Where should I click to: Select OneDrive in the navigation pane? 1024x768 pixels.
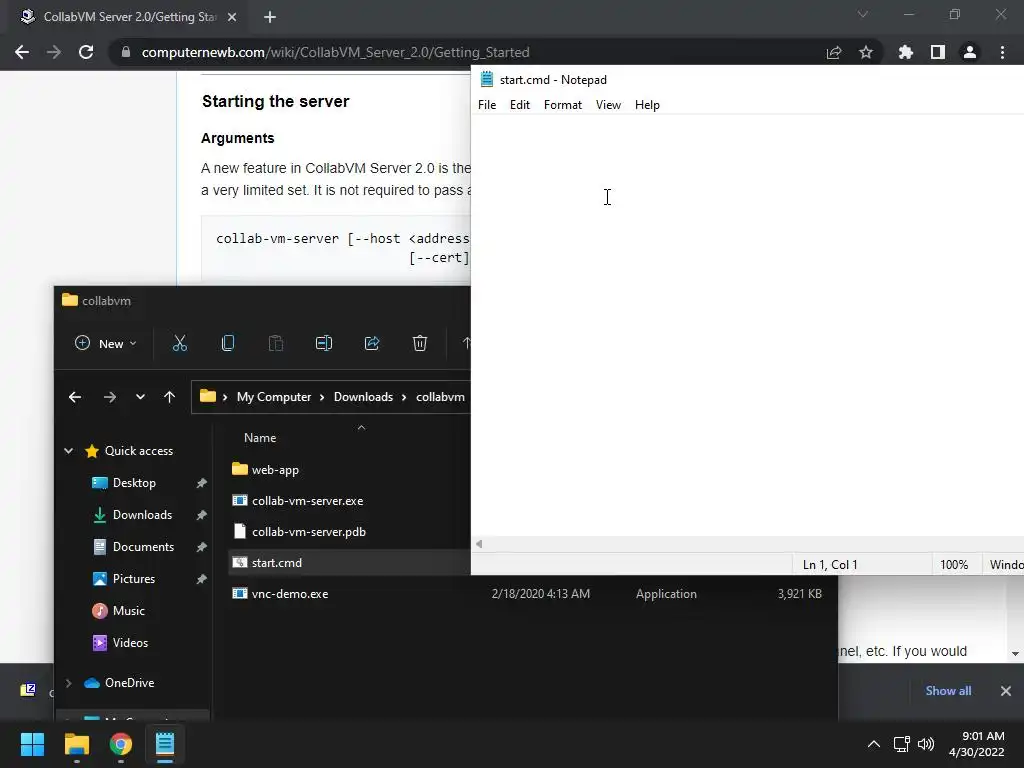click(x=129, y=683)
